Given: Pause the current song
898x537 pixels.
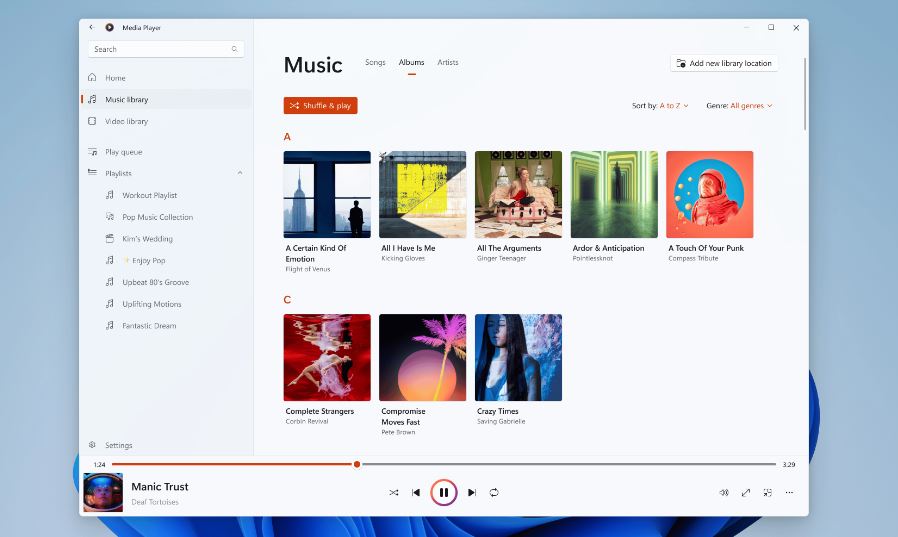Looking at the screenshot, I should point(444,492).
